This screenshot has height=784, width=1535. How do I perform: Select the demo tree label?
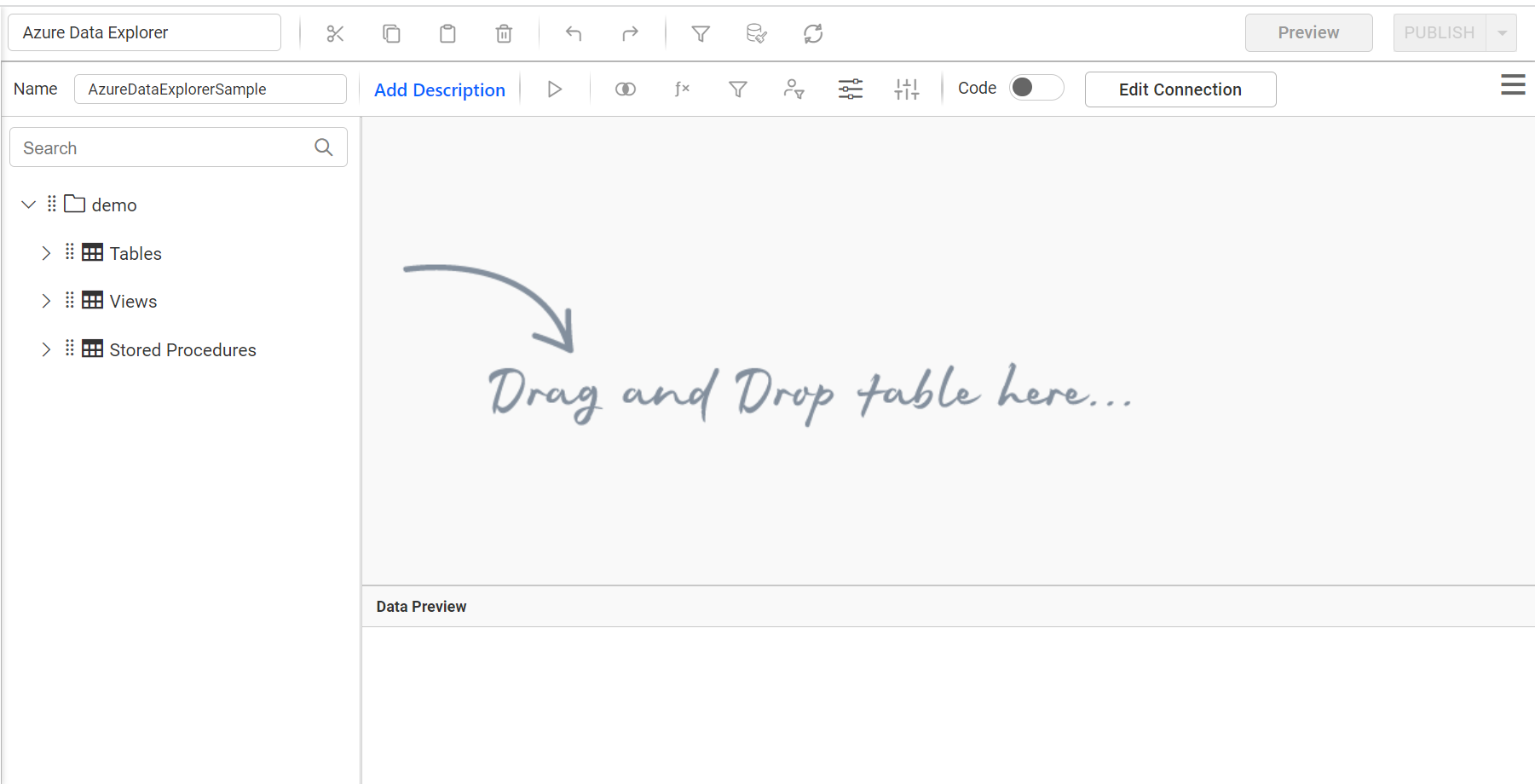(x=114, y=205)
